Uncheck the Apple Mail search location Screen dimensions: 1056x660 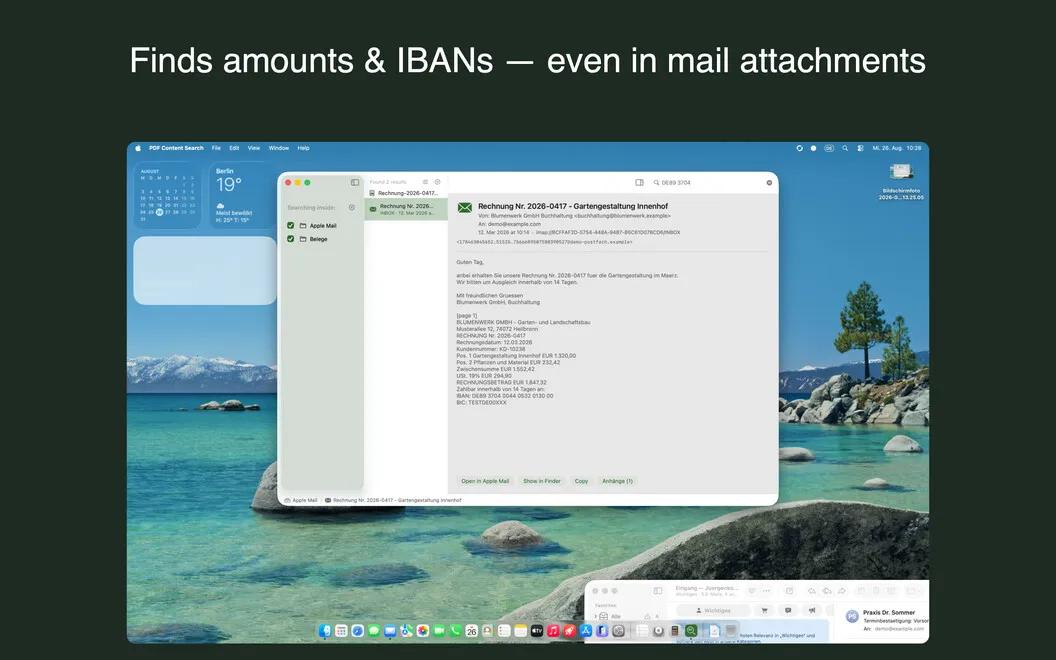click(x=290, y=226)
